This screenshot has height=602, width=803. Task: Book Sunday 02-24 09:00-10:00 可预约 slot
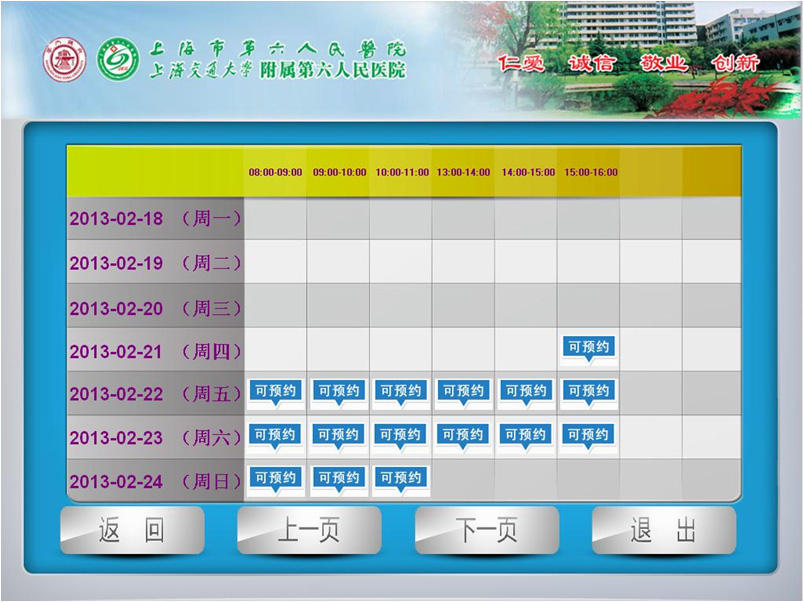338,479
